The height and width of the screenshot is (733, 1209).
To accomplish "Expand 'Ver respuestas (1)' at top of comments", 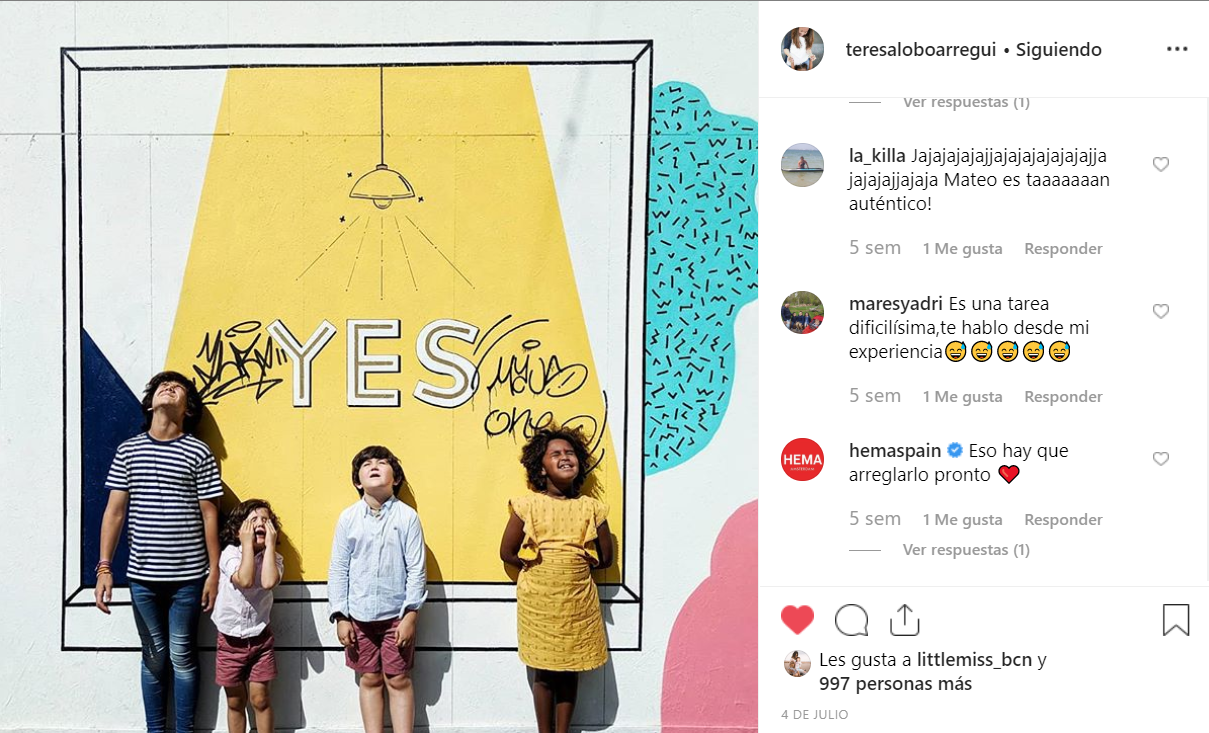I will [x=966, y=102].
